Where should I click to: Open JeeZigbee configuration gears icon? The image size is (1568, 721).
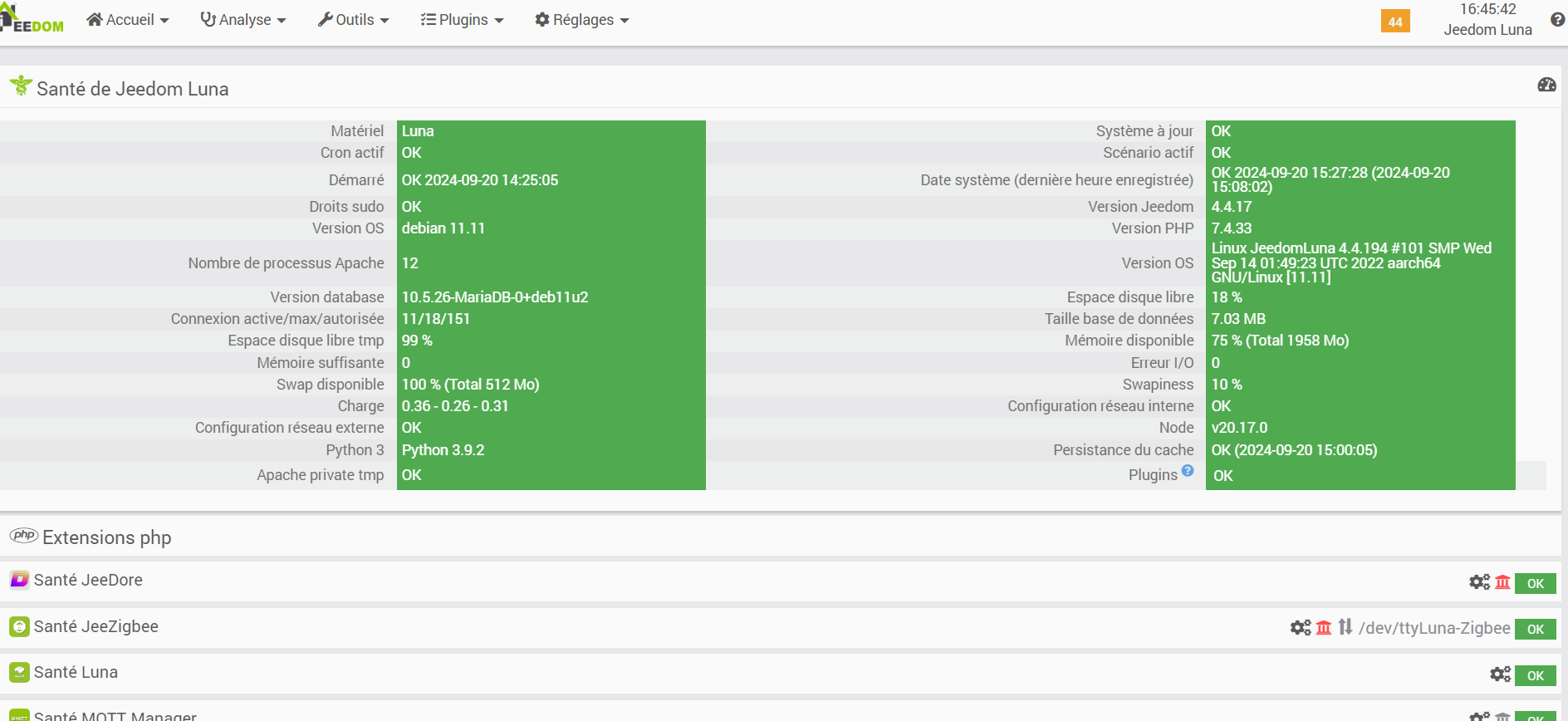click(x=1301, y=628)
